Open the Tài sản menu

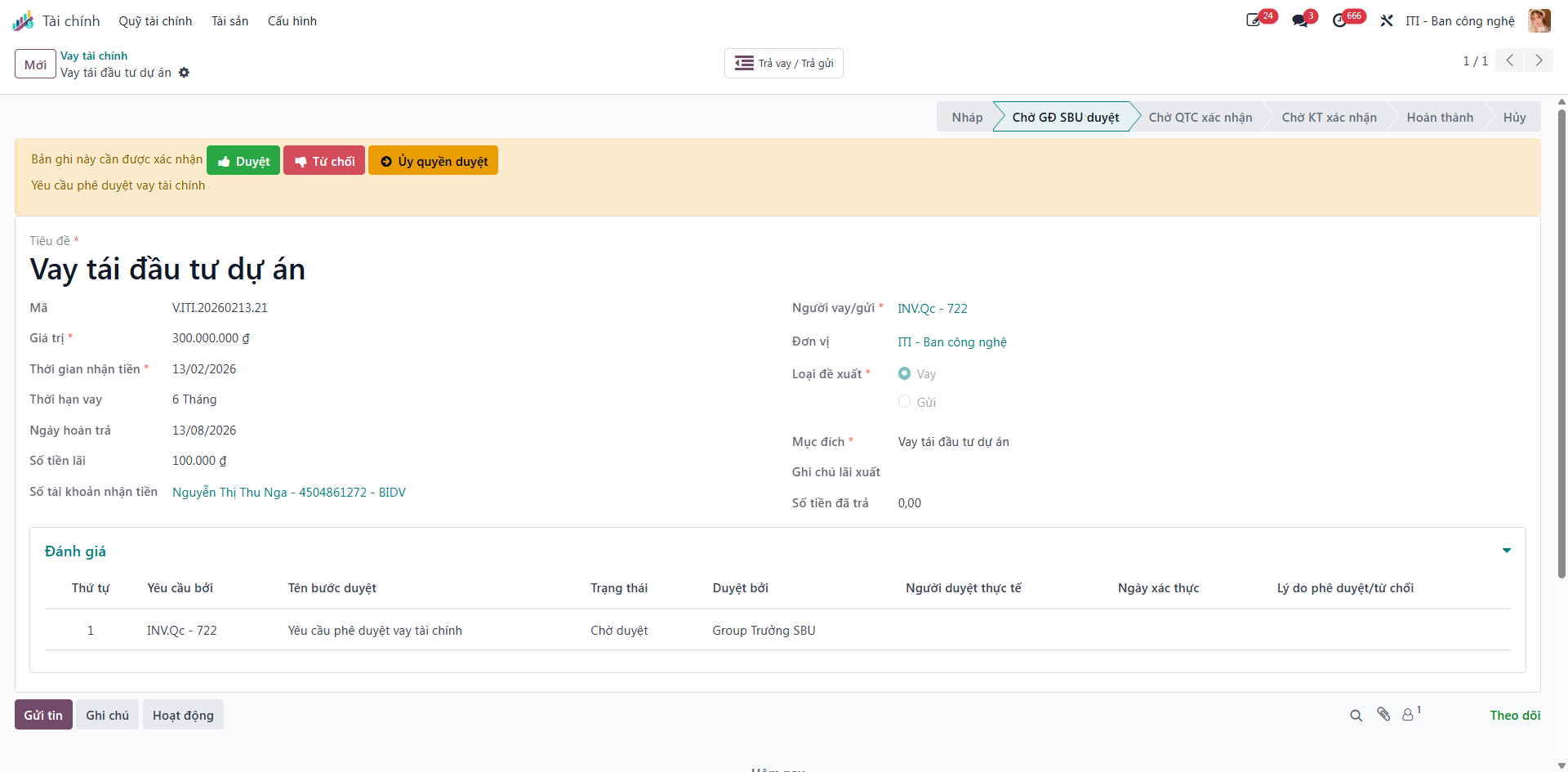coord(230,21)
